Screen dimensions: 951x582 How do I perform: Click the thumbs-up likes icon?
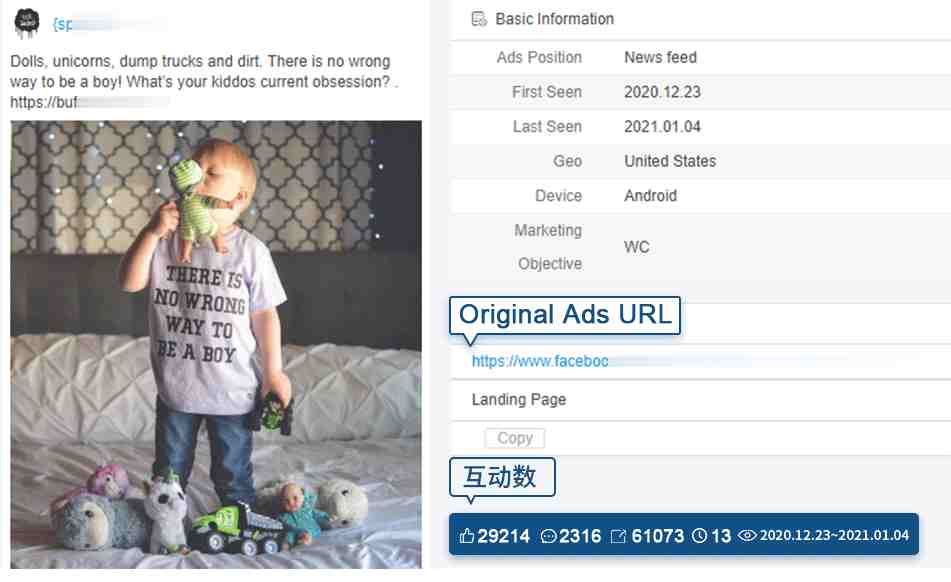coord(466,536)
